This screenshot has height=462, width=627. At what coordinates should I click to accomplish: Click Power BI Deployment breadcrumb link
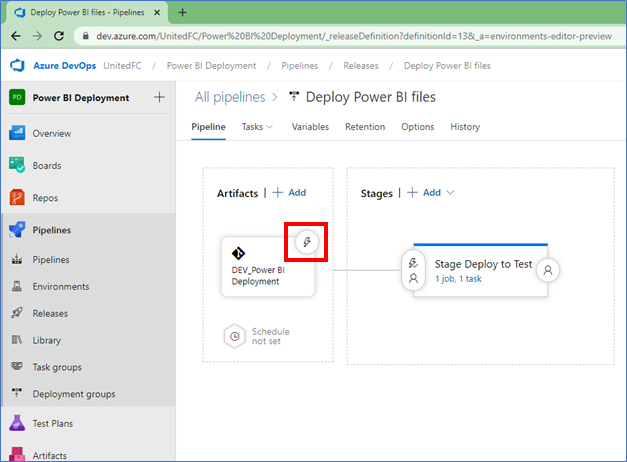point(211,66)
